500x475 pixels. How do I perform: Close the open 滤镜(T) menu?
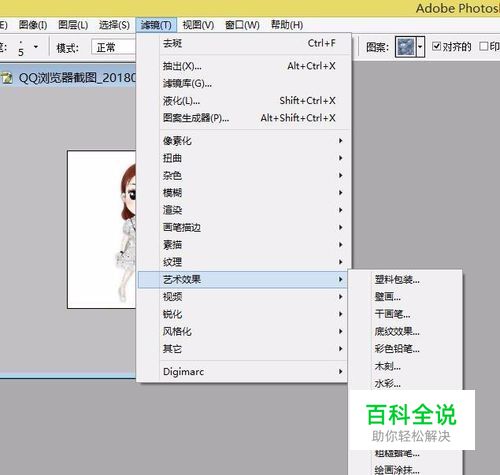click(x=156, y=25)
